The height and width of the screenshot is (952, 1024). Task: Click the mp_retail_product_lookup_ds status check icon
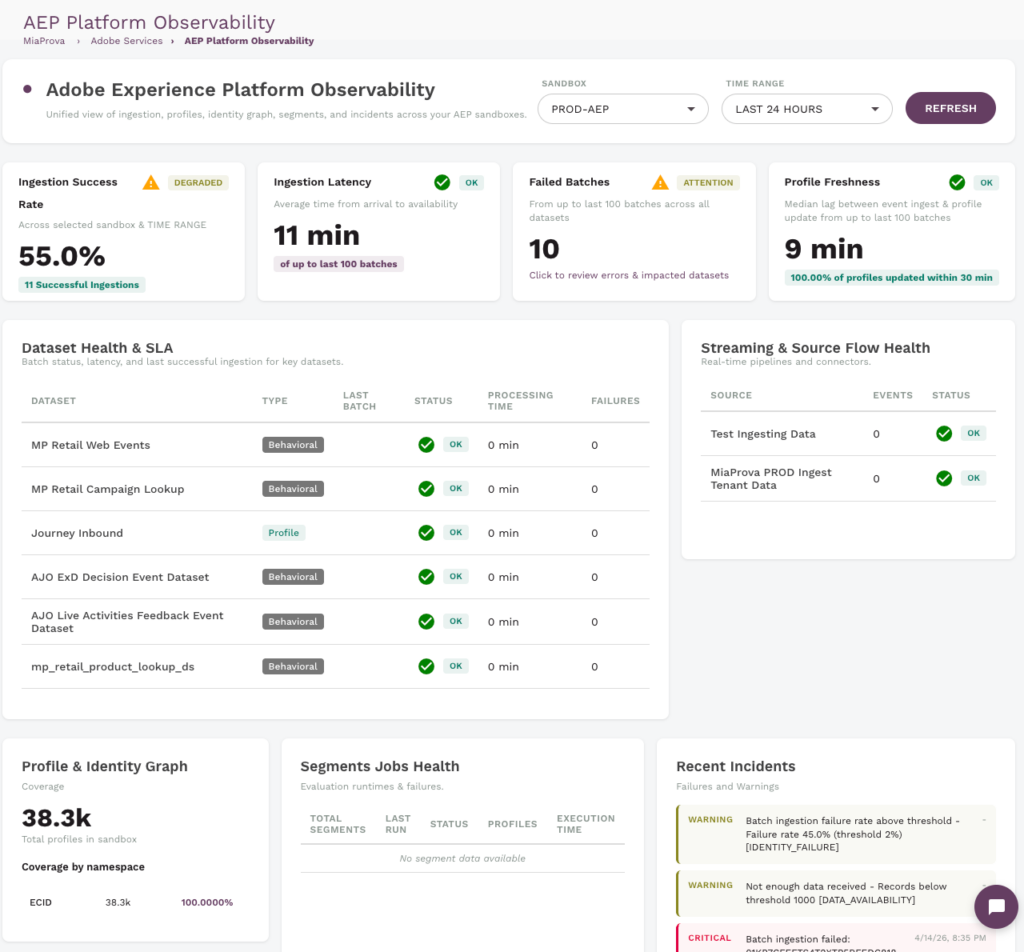click(426, 666)
